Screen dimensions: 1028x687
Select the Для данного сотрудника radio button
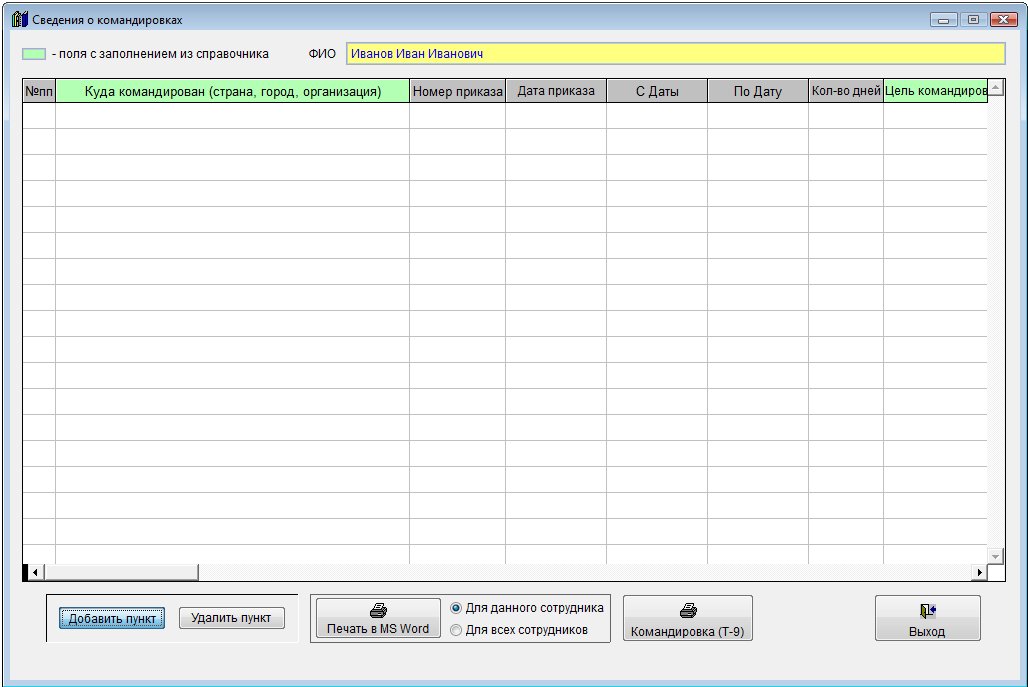pyautogui.click(x=456, y=608)
